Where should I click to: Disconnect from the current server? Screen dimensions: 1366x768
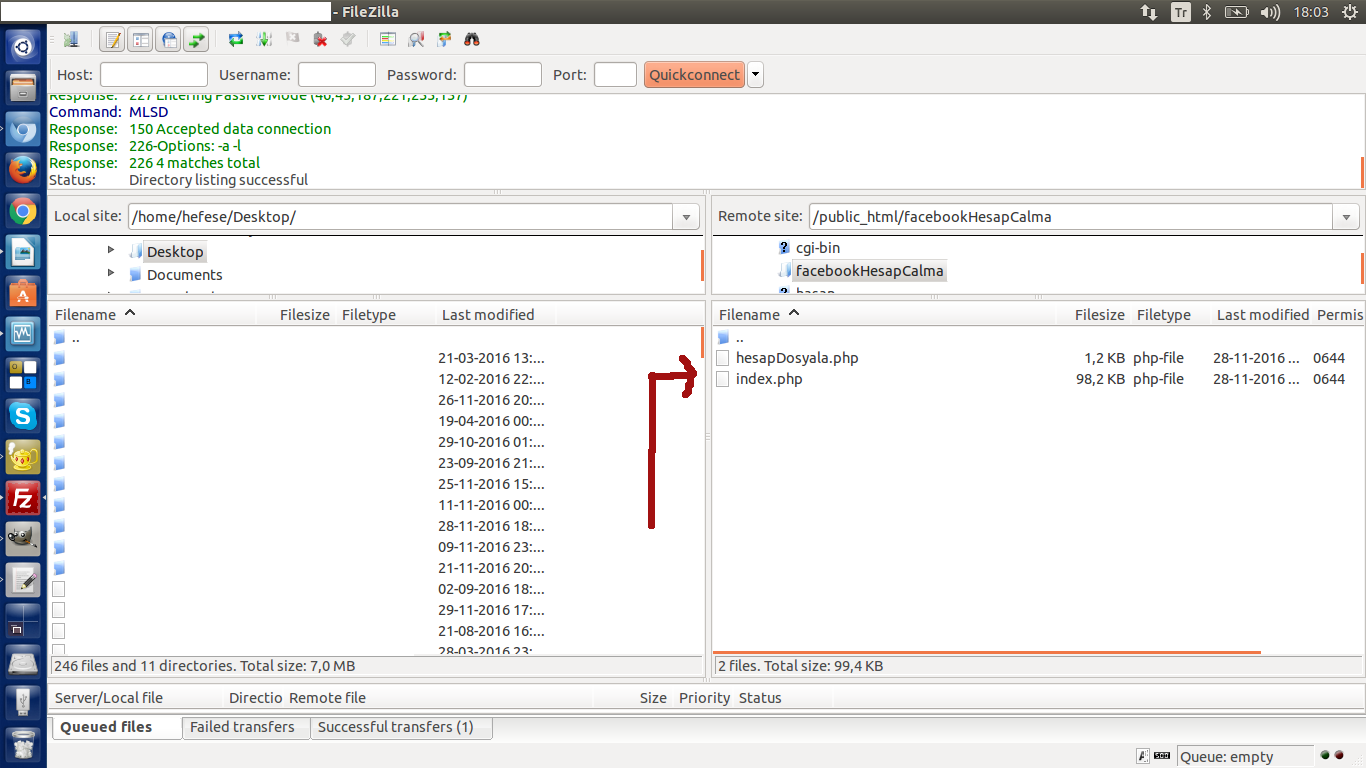[320, 40]
